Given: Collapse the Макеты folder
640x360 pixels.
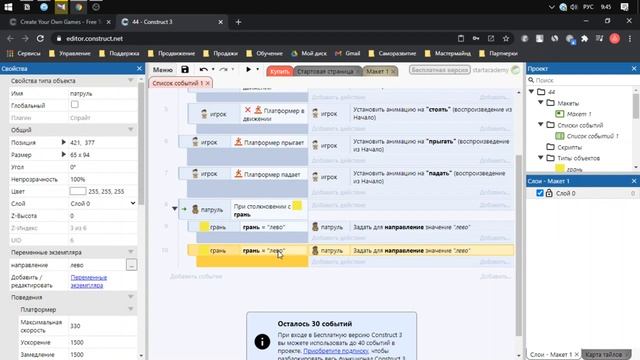Looking at the screenshot, I should [541, 102].
